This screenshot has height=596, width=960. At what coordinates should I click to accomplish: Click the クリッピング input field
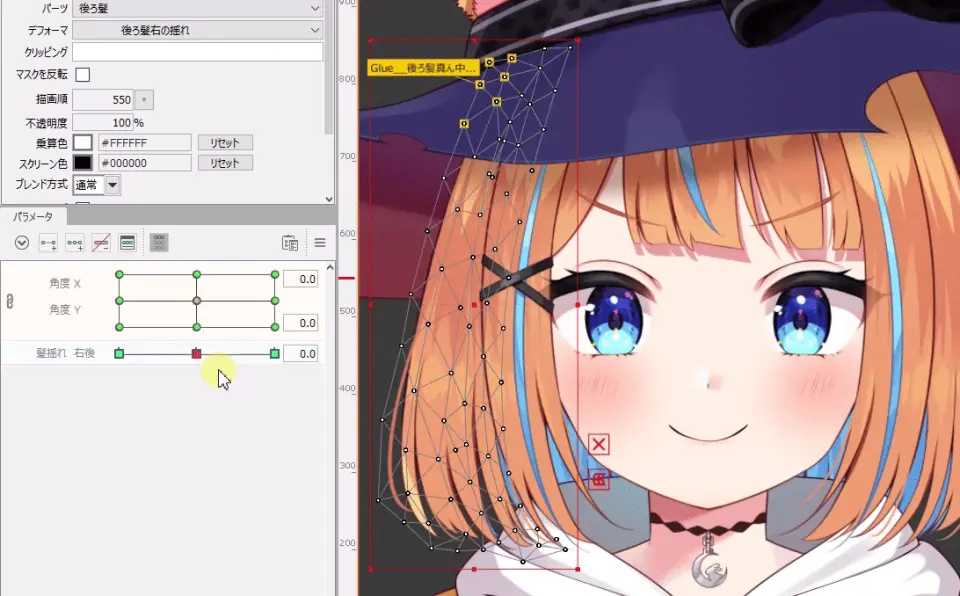click(x=198, y=52)
